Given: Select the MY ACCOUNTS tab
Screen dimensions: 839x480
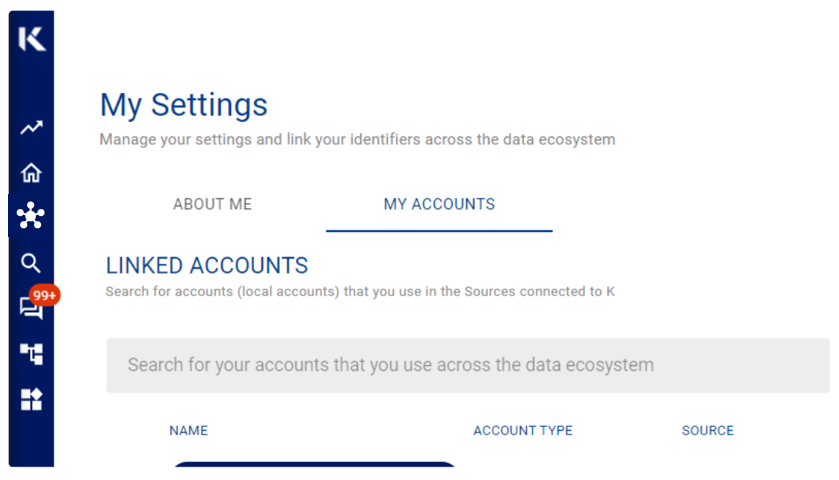Looking at the screenshot, I should coord(439,204).
